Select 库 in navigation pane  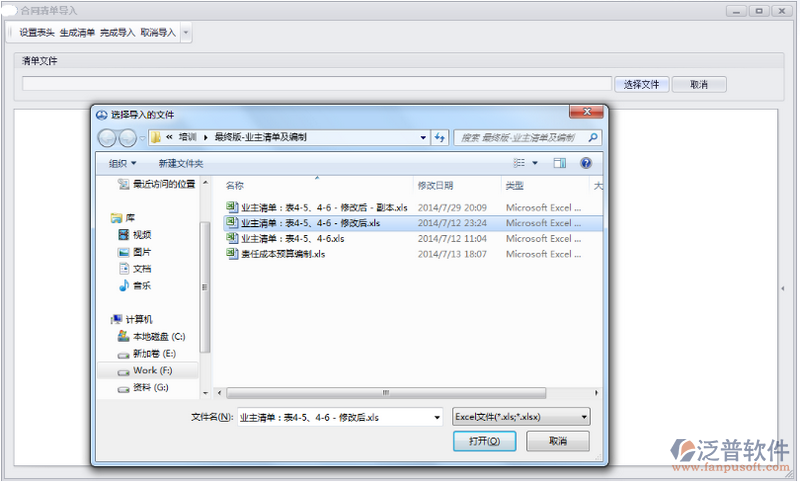[x=123, y=218]
